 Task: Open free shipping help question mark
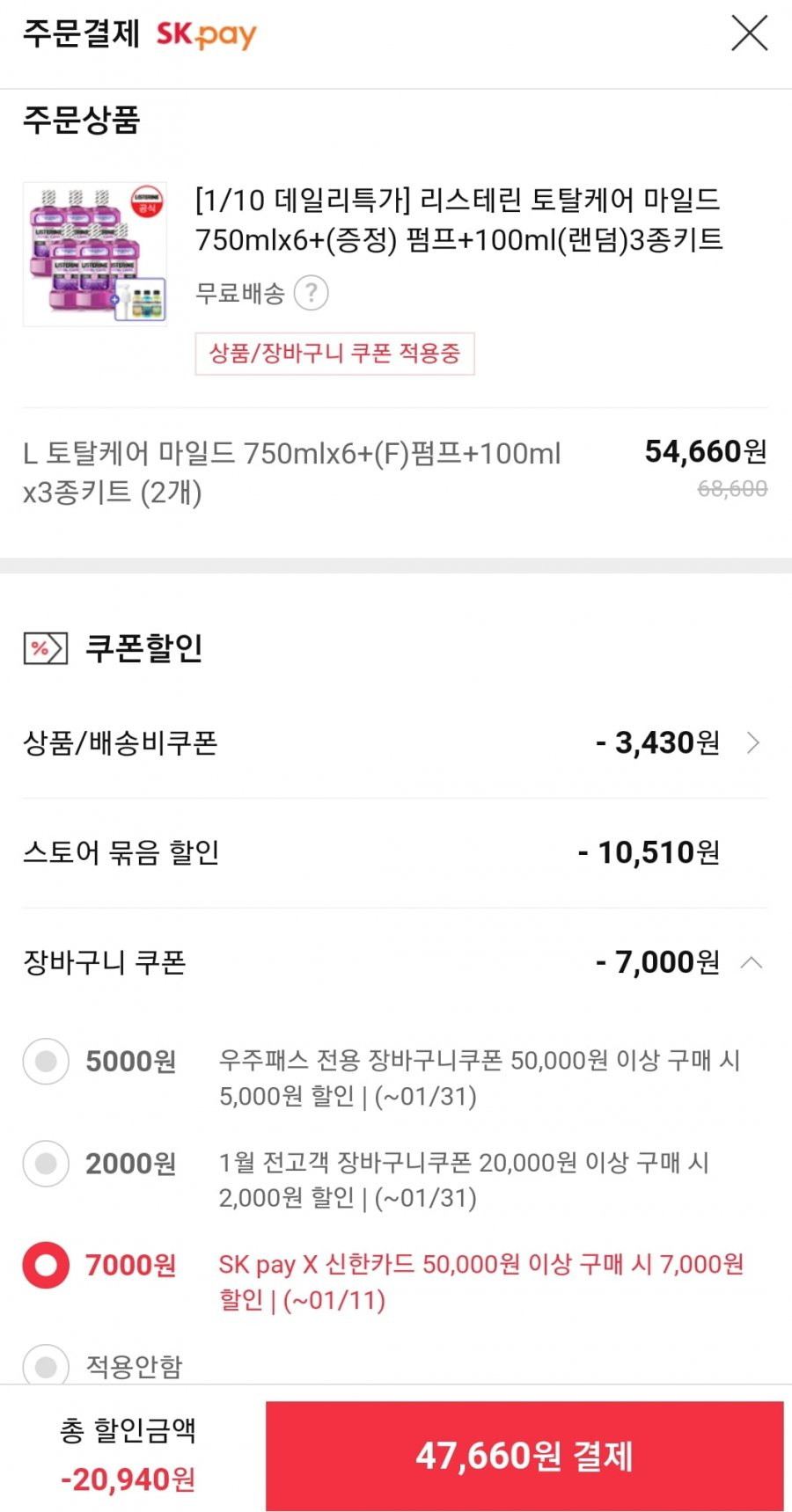[311, 293]
